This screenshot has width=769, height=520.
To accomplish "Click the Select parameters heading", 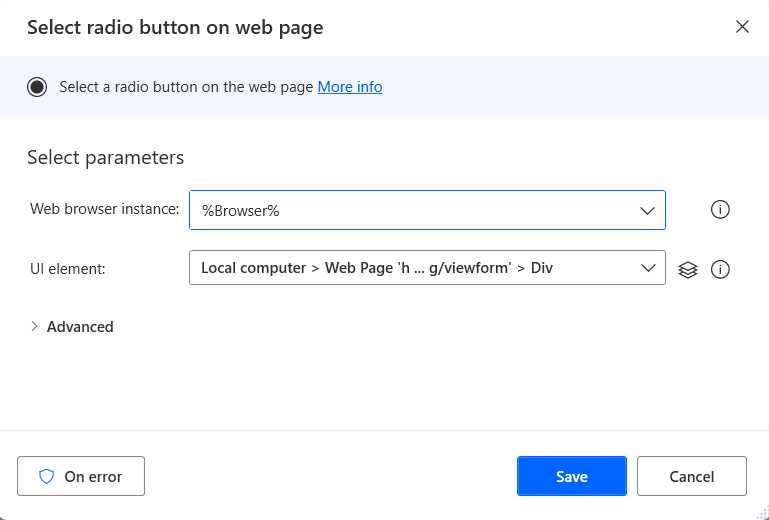I will [x=105, y=157].
